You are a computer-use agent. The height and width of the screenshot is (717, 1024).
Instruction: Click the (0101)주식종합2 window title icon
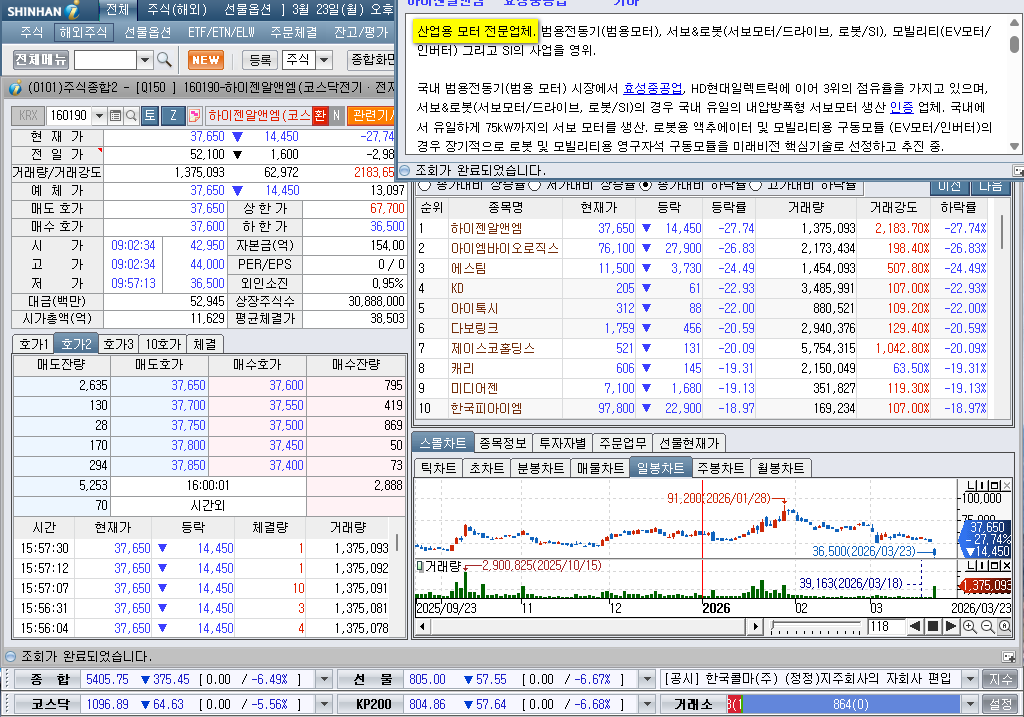click(15, 88)
